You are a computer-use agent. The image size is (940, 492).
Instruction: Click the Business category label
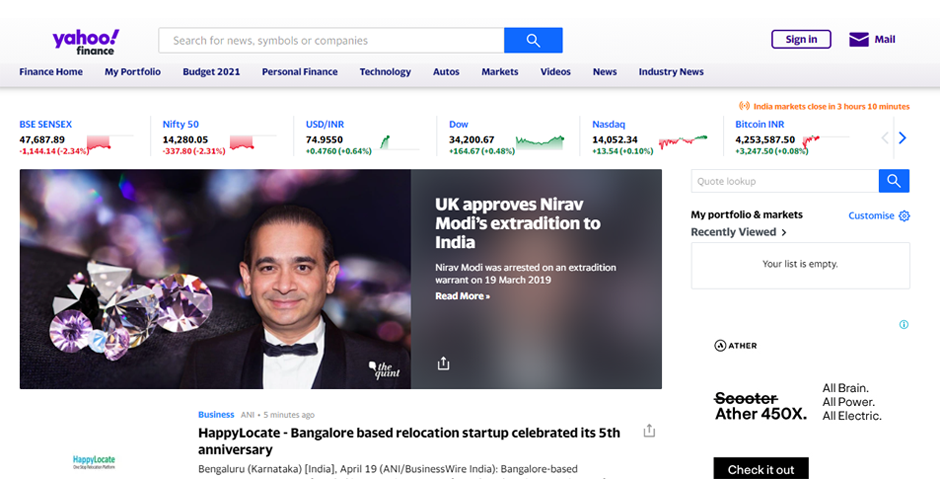point(216,415)
